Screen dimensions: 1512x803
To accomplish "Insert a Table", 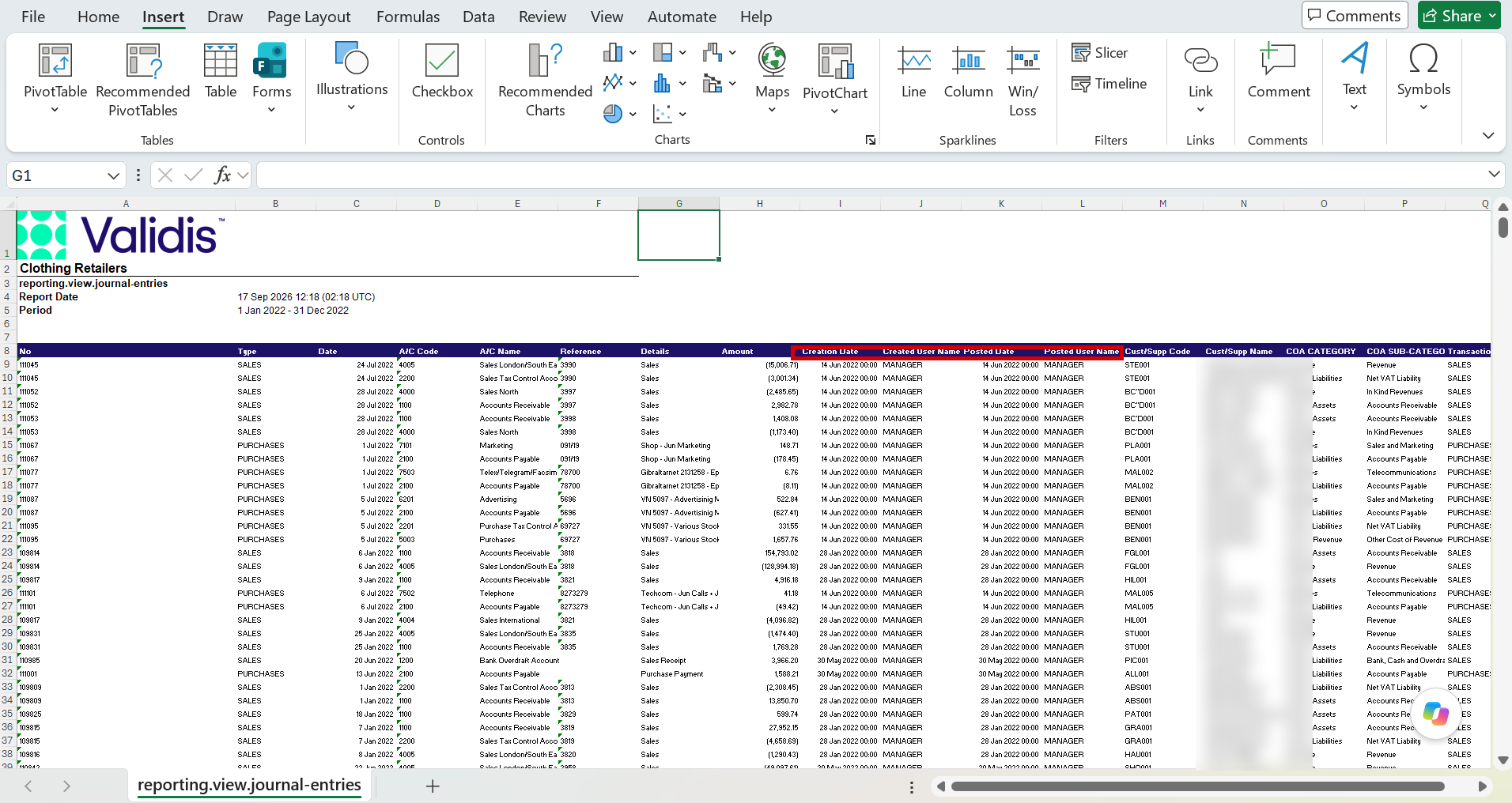I will click(x=221, y=72).
